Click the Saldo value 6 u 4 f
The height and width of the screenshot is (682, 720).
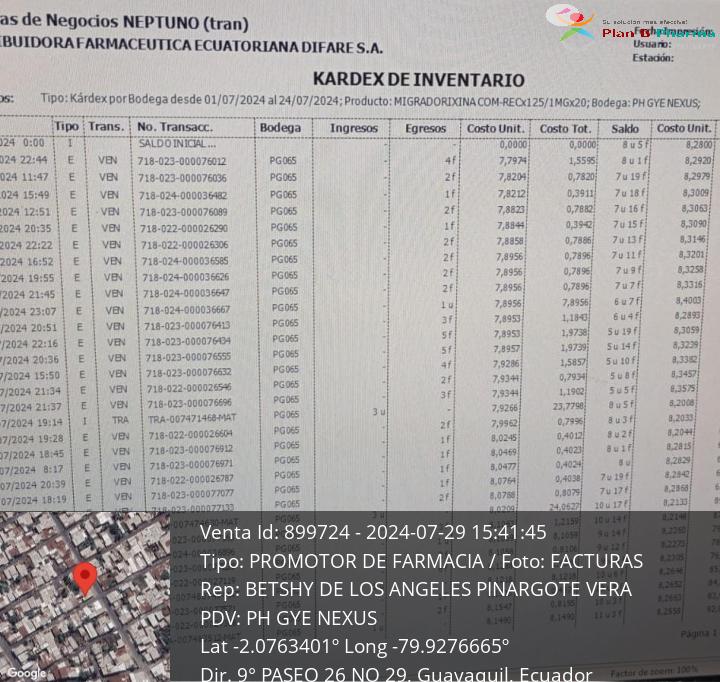626,316
